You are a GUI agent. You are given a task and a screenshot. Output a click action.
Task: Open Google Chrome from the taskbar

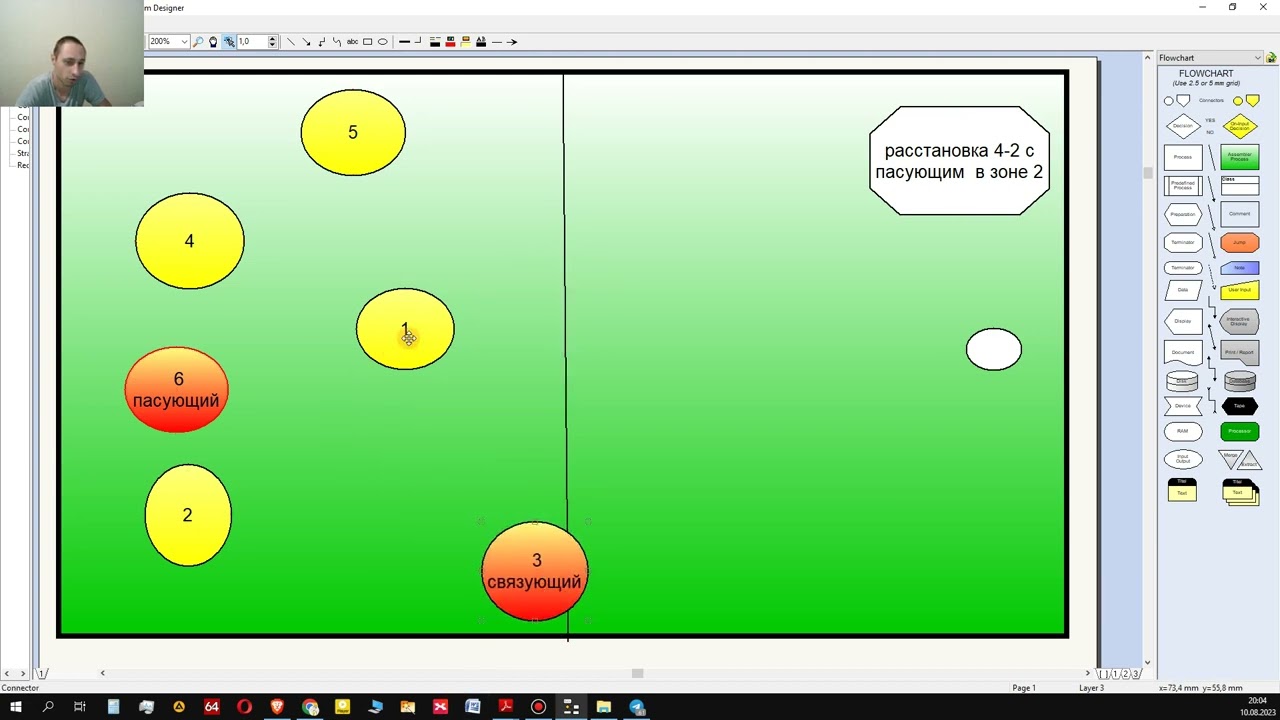(310, 707)
